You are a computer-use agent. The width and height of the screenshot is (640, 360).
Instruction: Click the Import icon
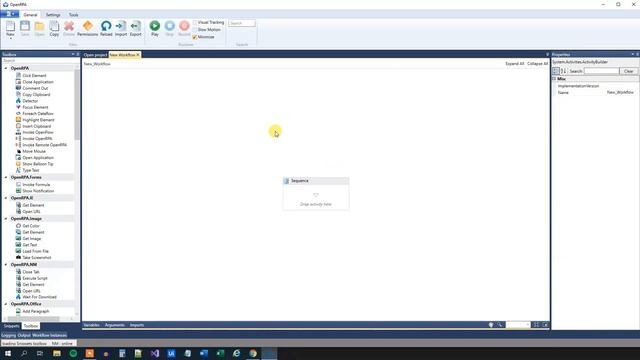click(121, 28)
